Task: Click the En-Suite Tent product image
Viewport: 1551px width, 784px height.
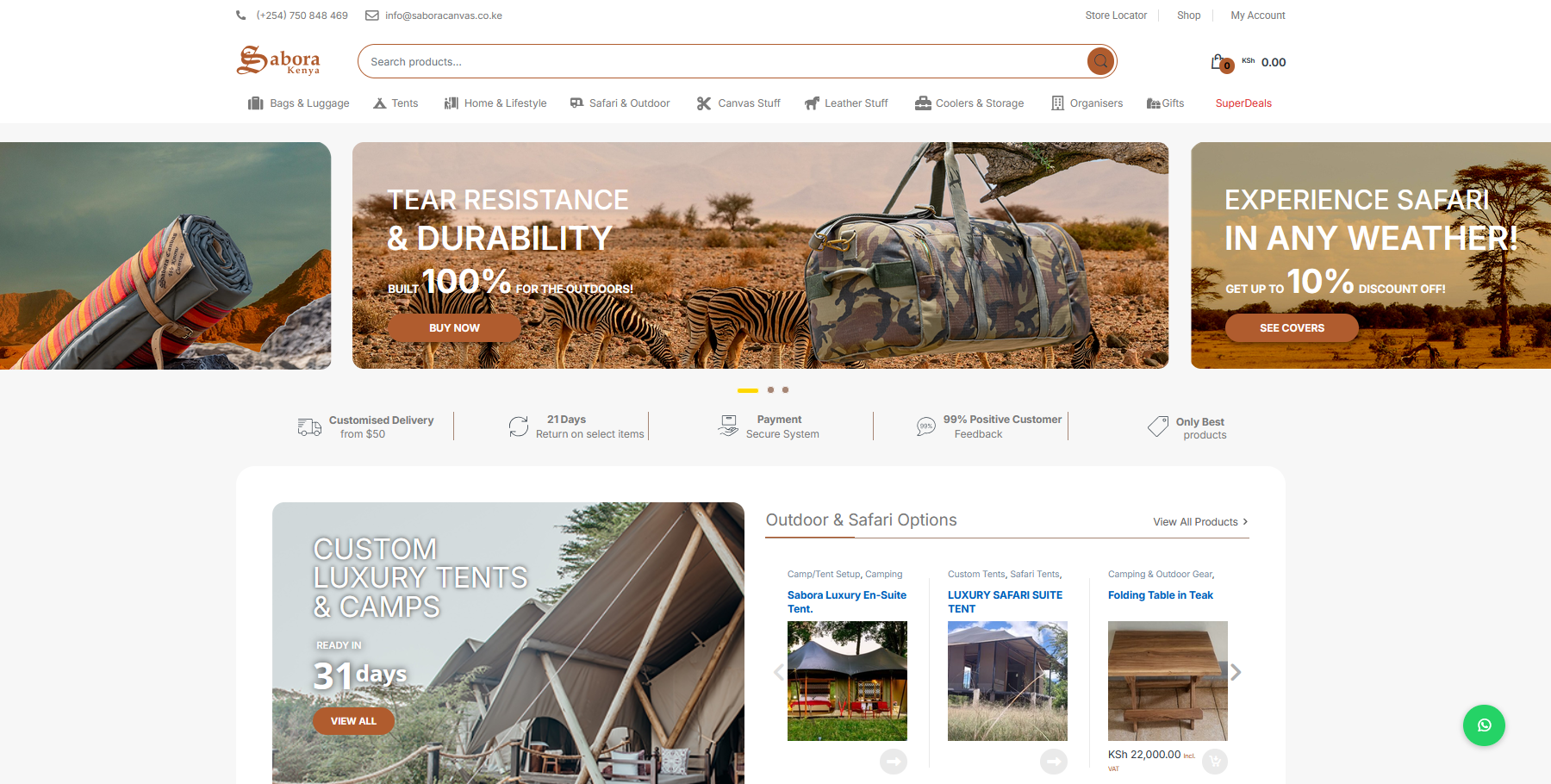Action: tap(847, 681)
